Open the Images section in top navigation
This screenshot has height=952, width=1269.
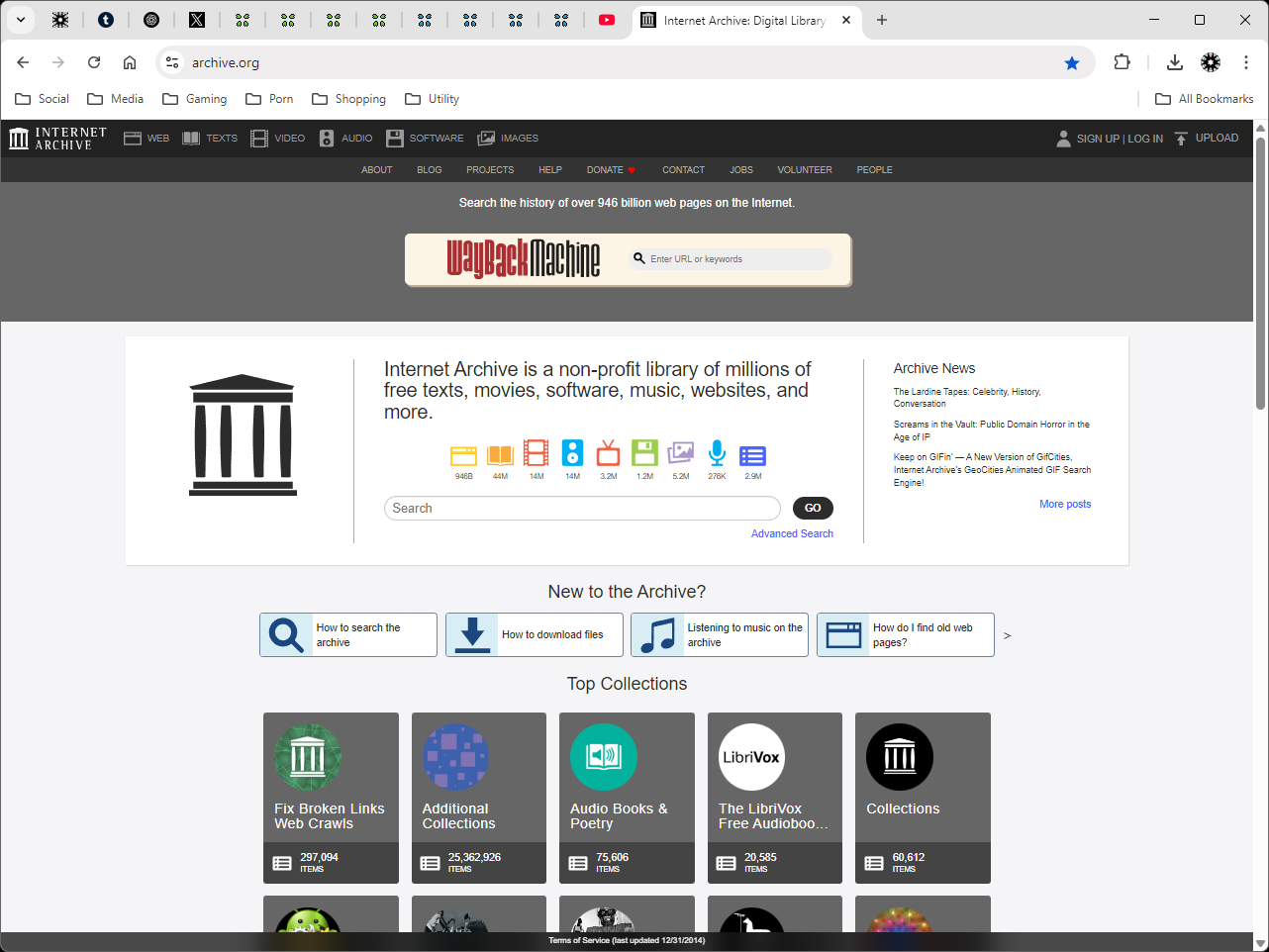pyautogui.click(x=508, y=139)
